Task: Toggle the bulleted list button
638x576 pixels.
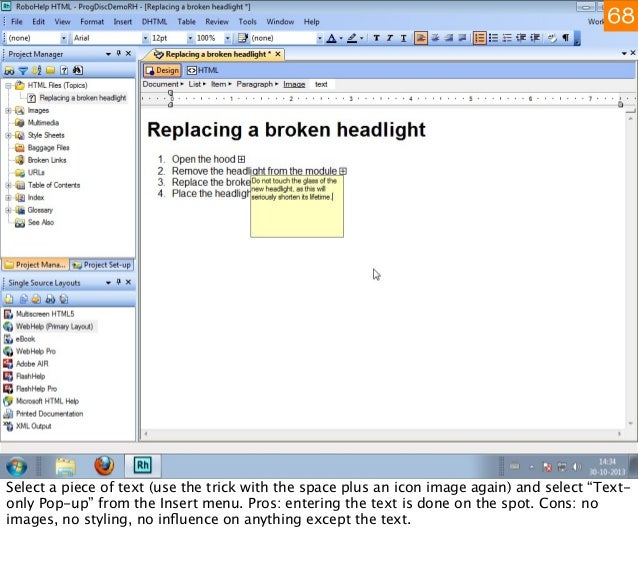Action: click(493, 38)
